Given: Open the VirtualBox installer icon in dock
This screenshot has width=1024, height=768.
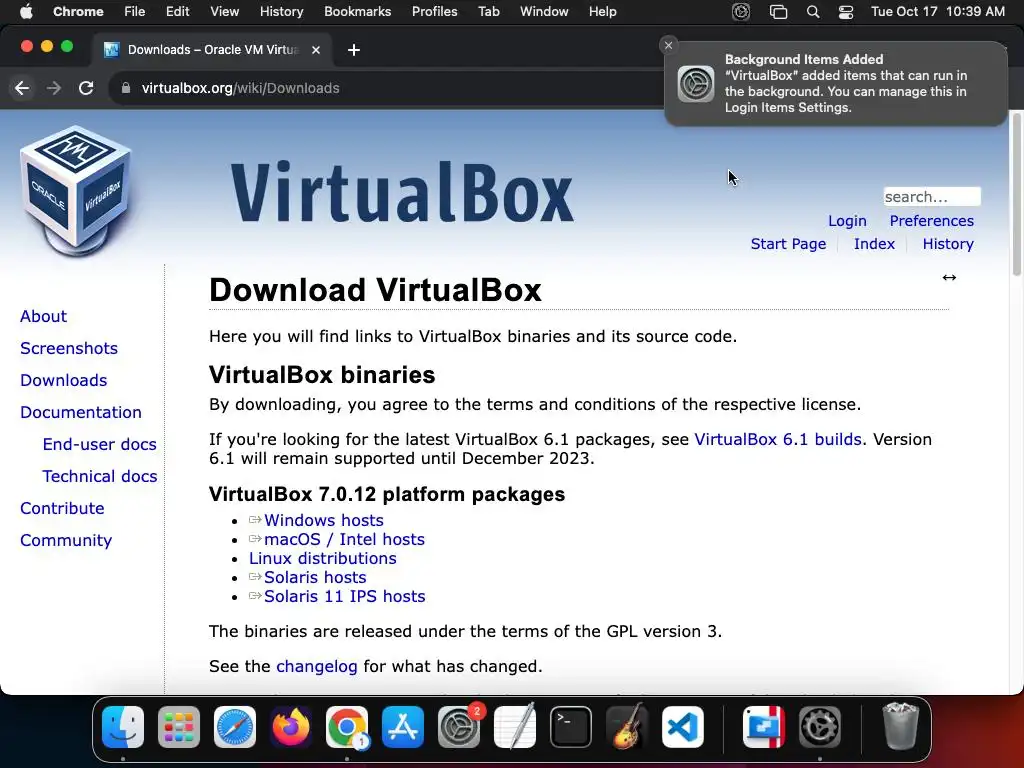Looking at the screenshot, I should tap(764, 727).
